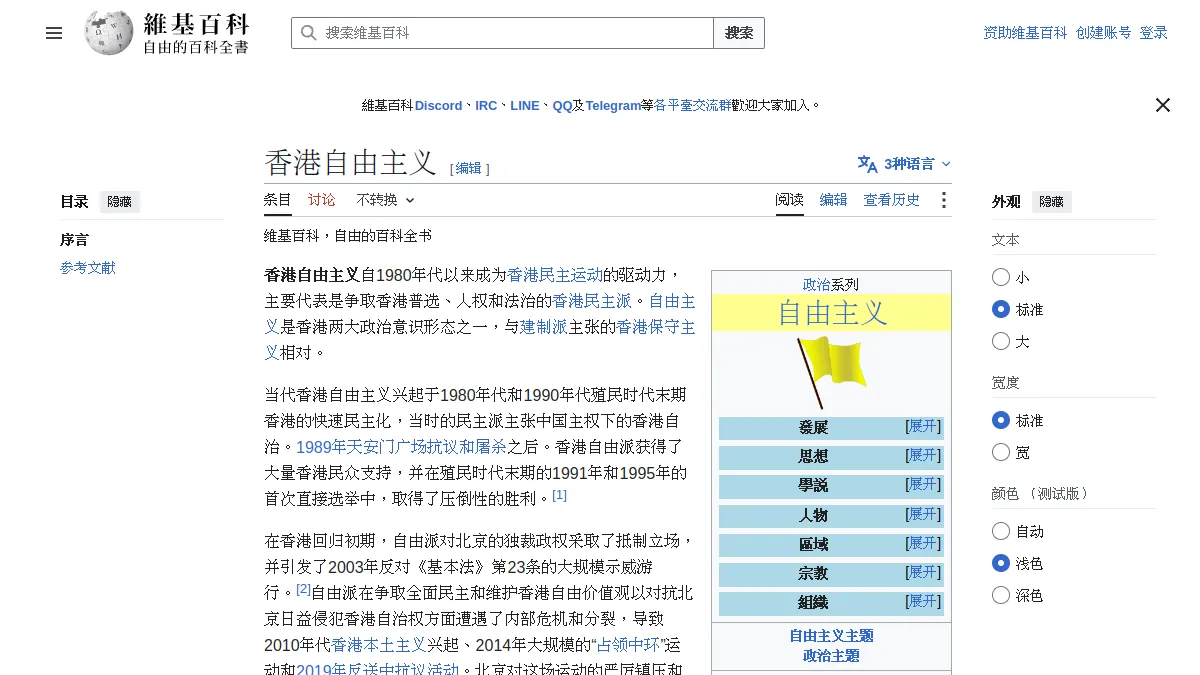Click the language translate icon

pyautogui.click(x=867, y=164)
